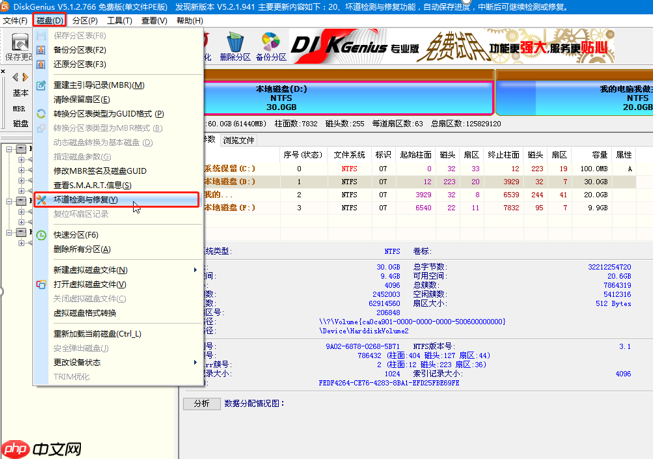Choose 查看S.M.A.R.T.信息(S) menu entry
The height and width of the screenshot is (459, 653).
coord(92,185)
